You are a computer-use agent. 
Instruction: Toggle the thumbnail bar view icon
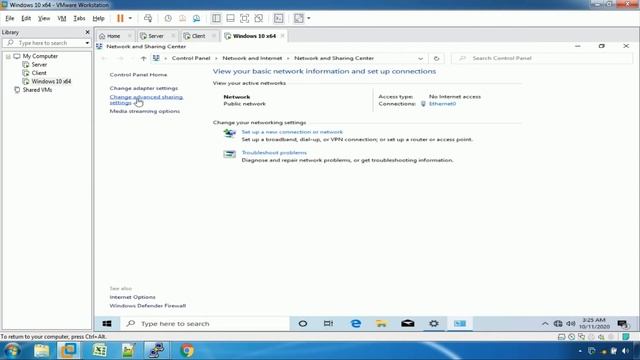(x=230, y=18)
